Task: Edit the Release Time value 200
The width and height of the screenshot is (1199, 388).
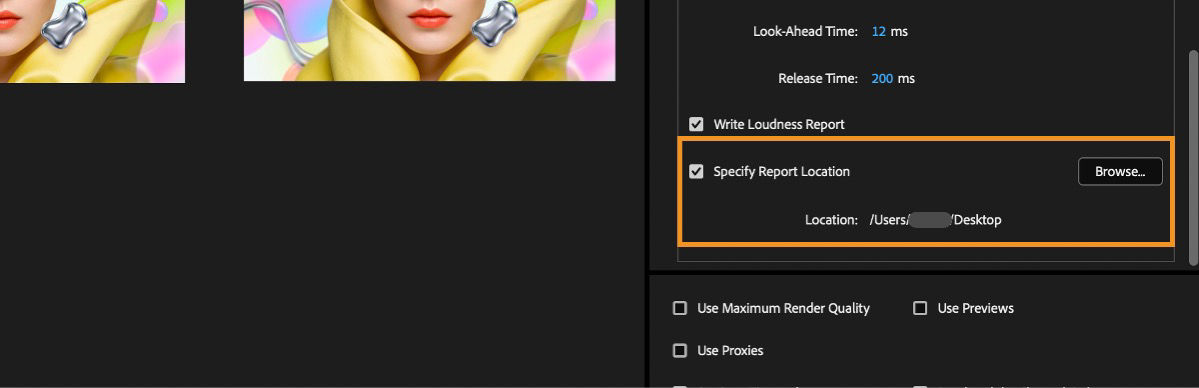Action: (882, 78)
